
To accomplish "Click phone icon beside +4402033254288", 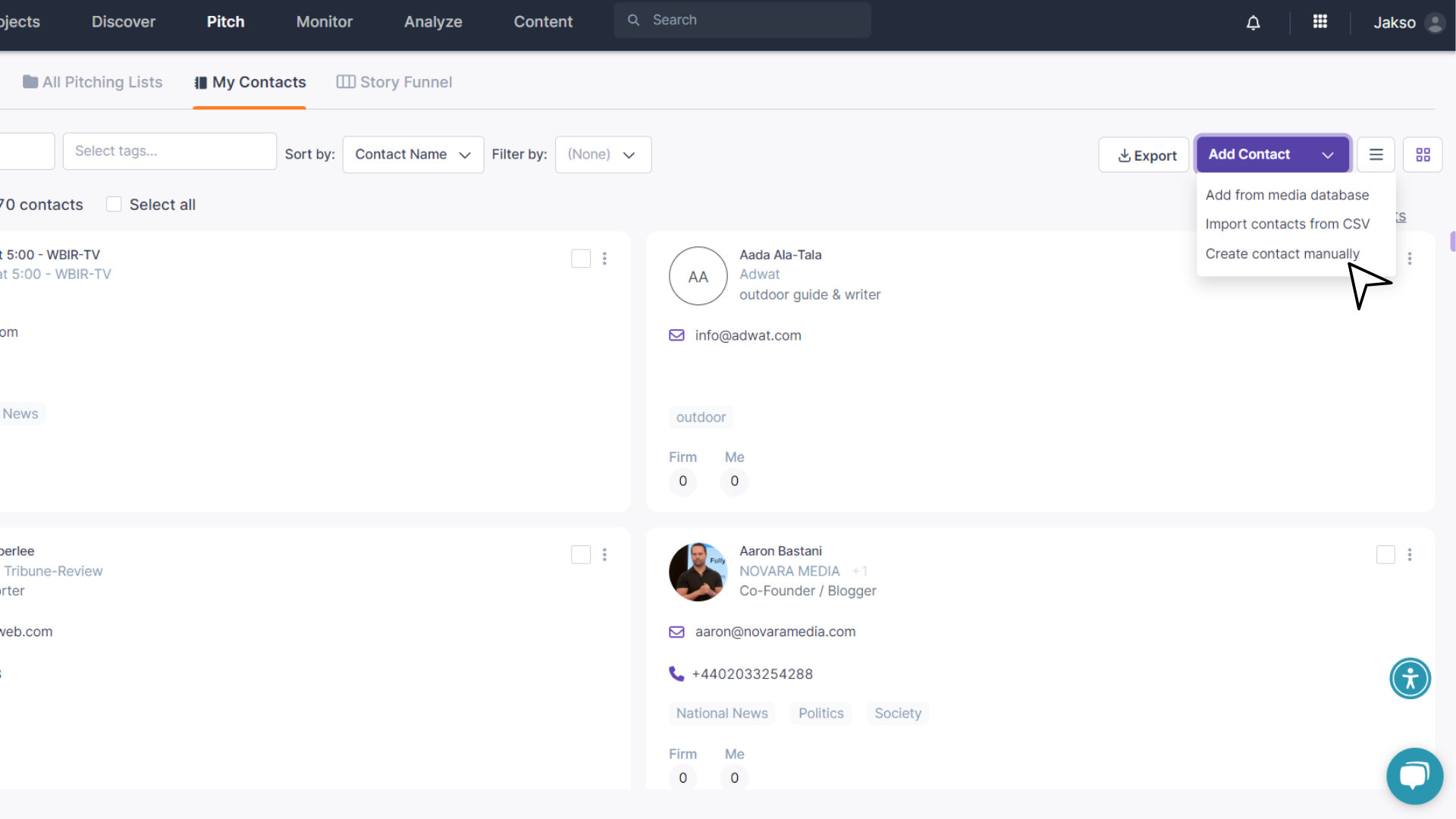I will [x=676, y=673].
